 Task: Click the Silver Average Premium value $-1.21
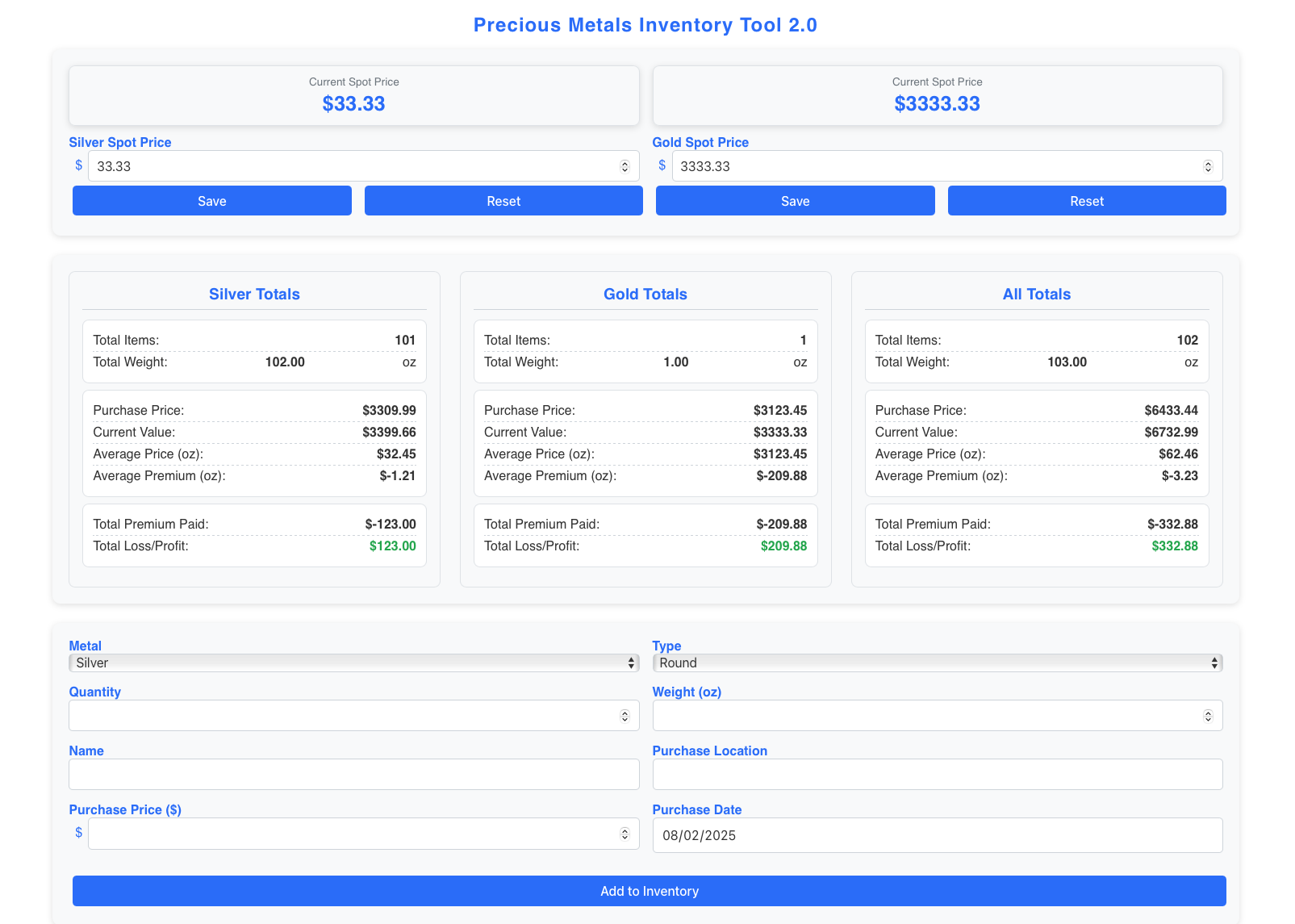(398, 476)
